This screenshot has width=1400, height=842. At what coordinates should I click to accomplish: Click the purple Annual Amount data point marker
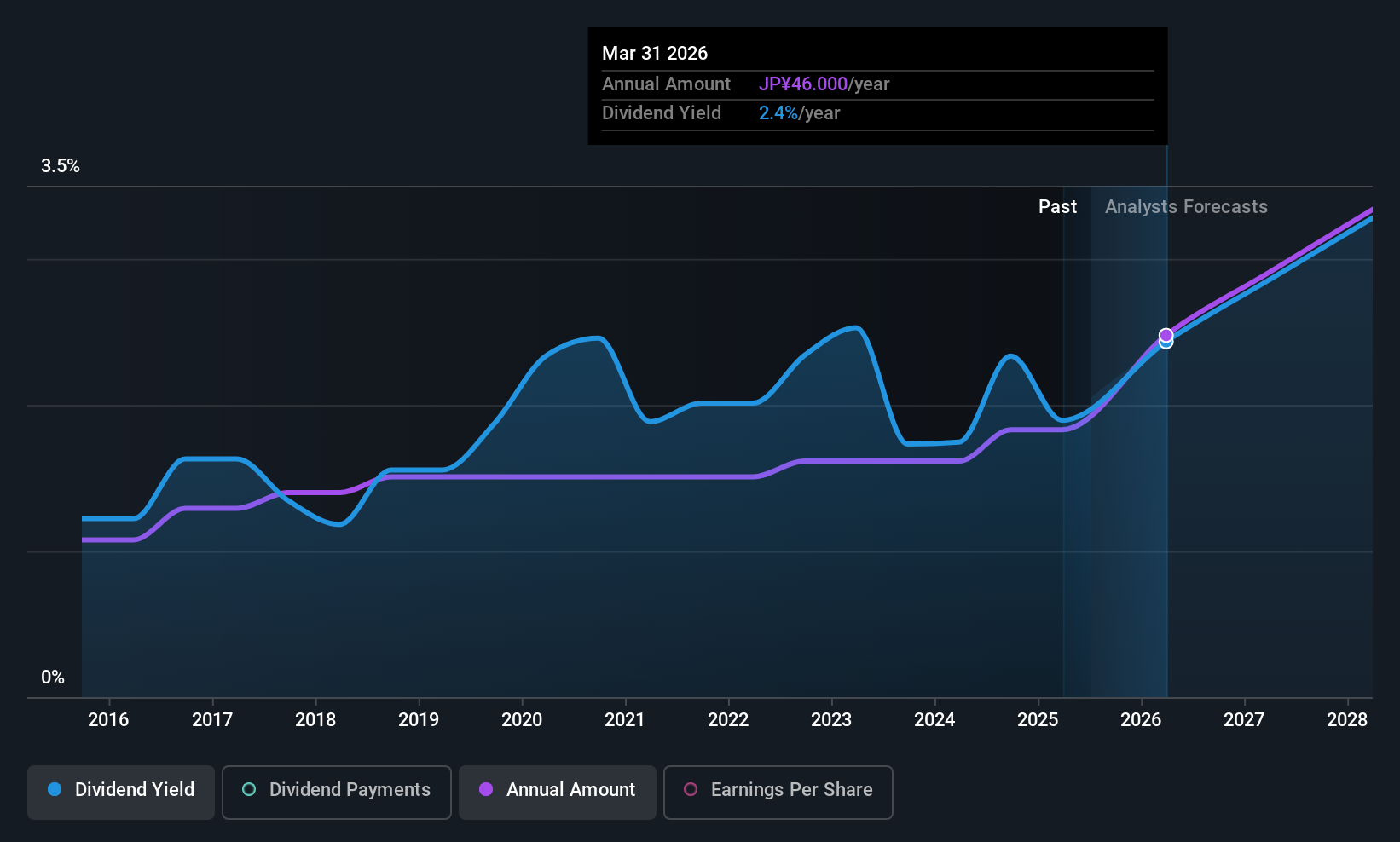(1166, 335)
